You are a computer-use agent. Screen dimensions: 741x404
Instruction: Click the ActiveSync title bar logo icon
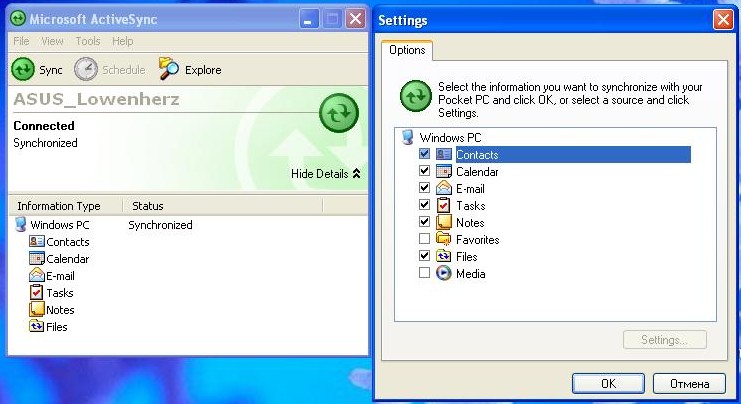(17, 18)
